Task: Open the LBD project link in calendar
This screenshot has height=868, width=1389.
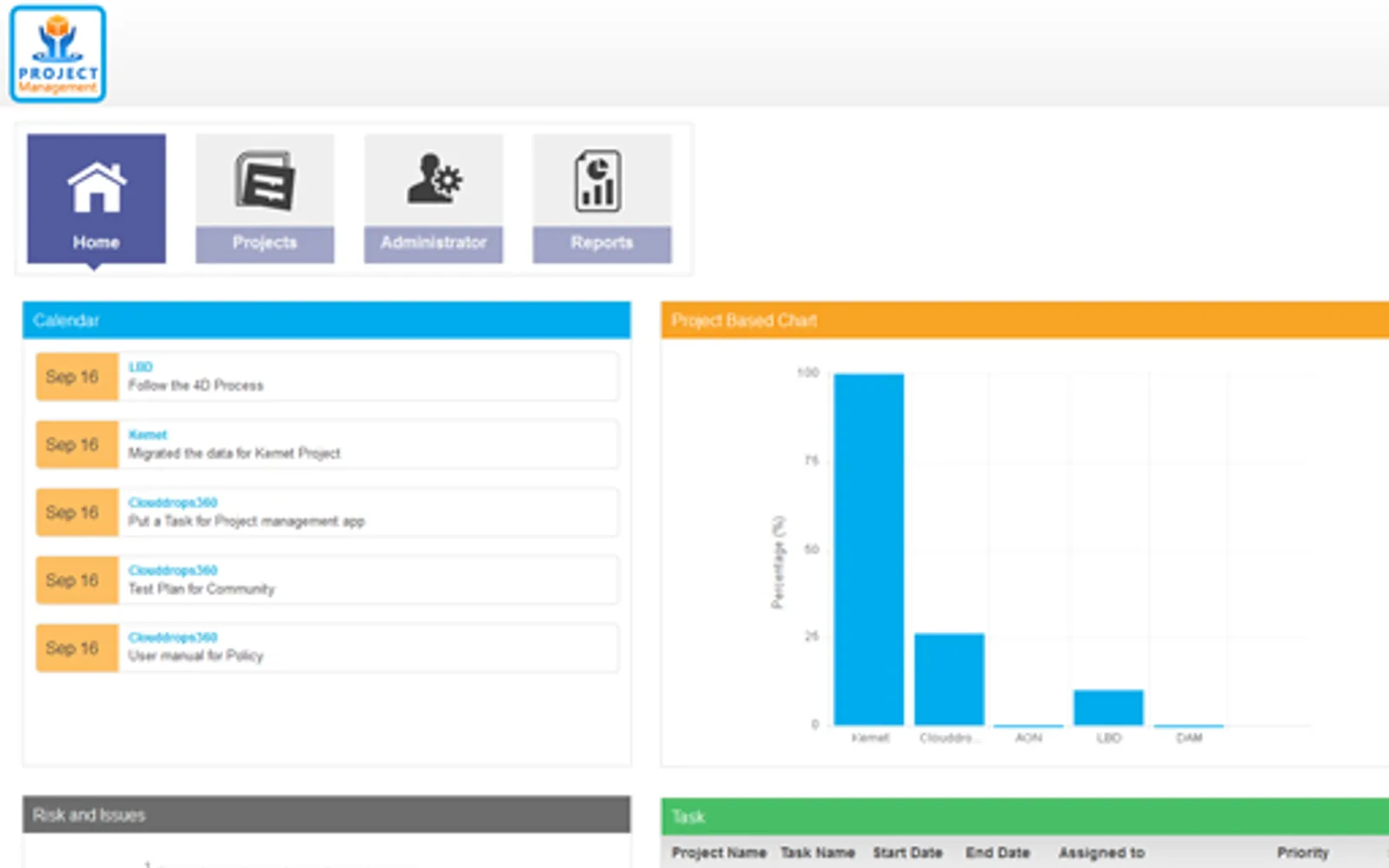Action: pos(141,367)
